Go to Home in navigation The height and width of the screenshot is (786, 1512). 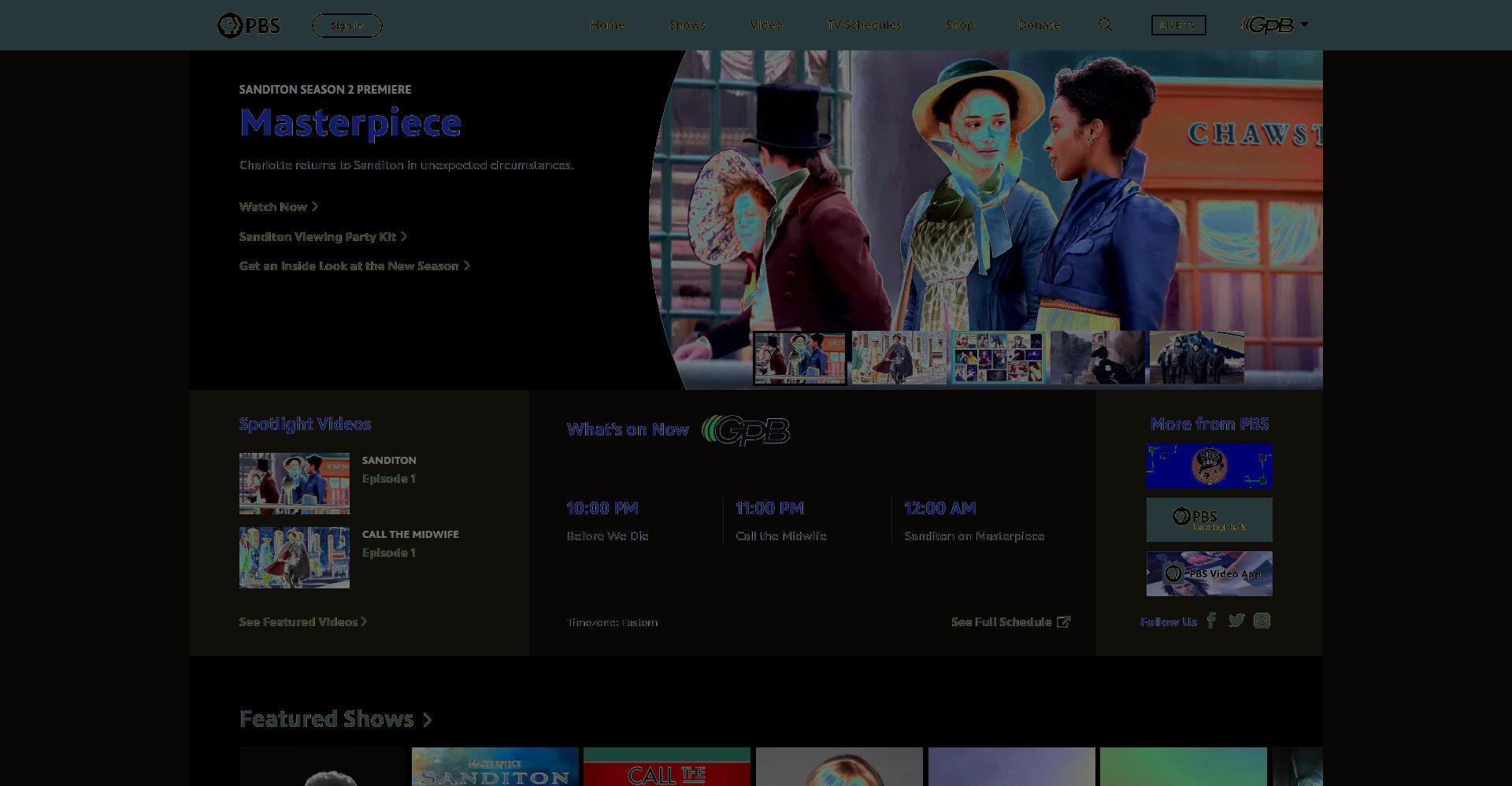[x=607, y=25]
